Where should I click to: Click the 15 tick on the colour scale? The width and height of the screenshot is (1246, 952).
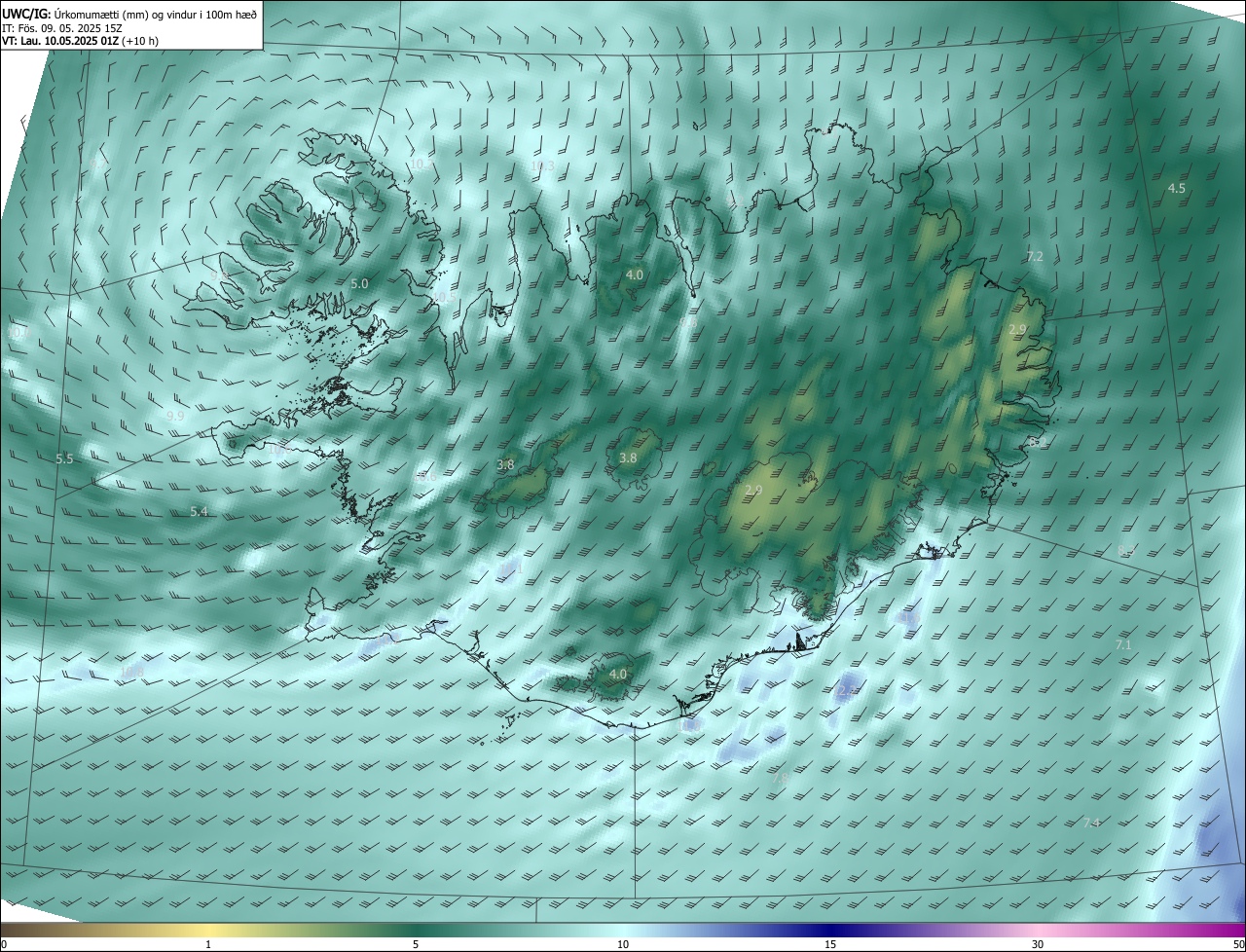coord(830,944)
